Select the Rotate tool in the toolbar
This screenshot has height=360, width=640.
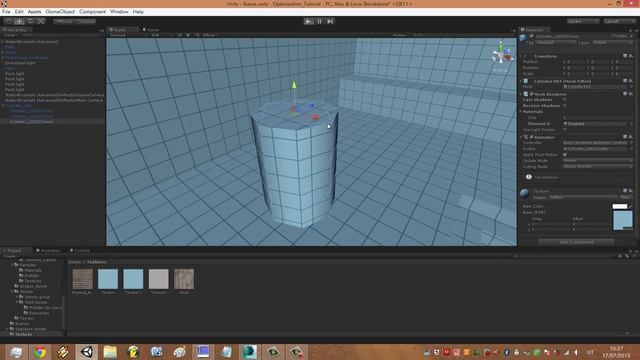30,21
